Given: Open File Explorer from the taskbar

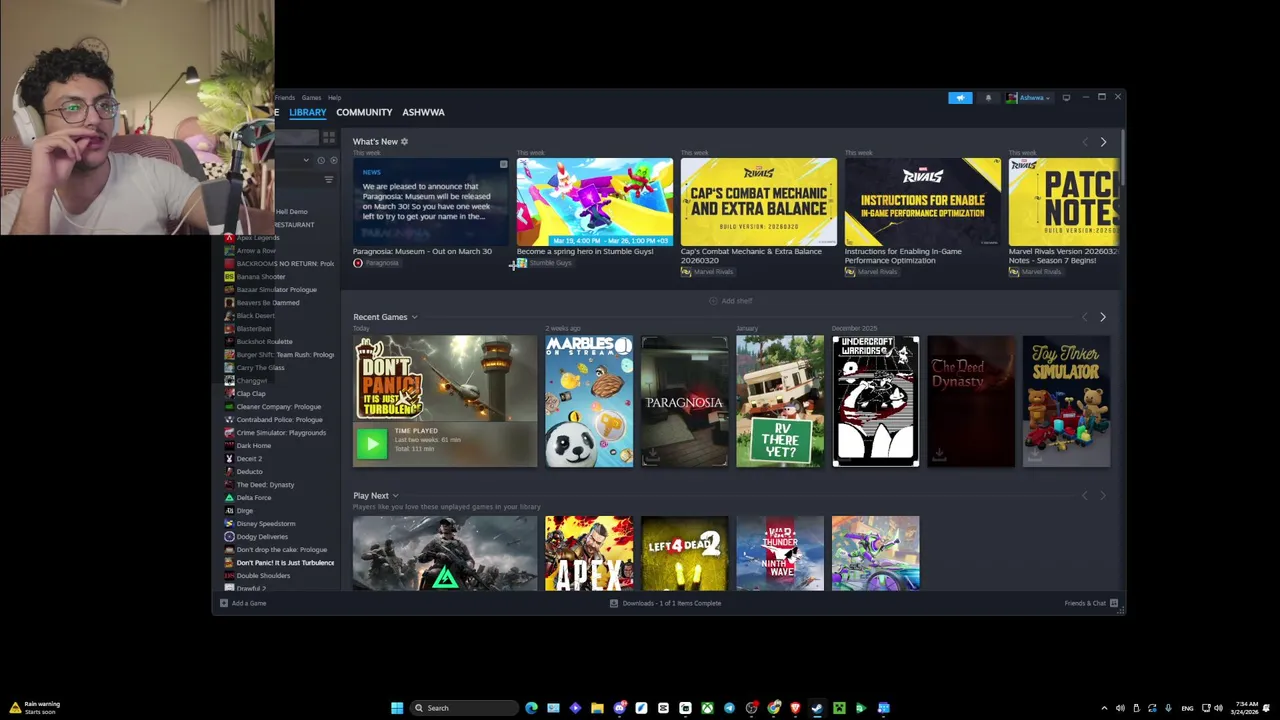Looking at the screenshot, I should pos(597,708).
